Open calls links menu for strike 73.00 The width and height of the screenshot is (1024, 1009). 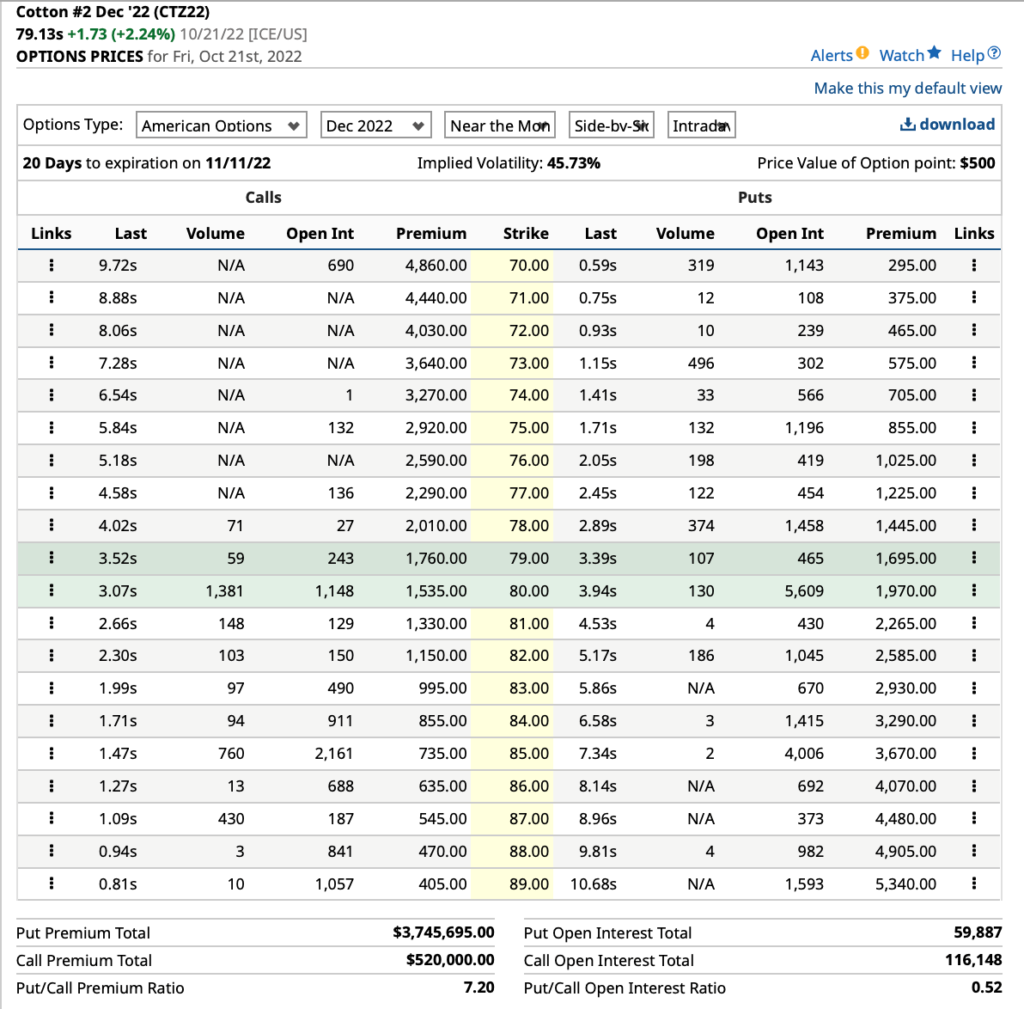[x=52, y=363]
